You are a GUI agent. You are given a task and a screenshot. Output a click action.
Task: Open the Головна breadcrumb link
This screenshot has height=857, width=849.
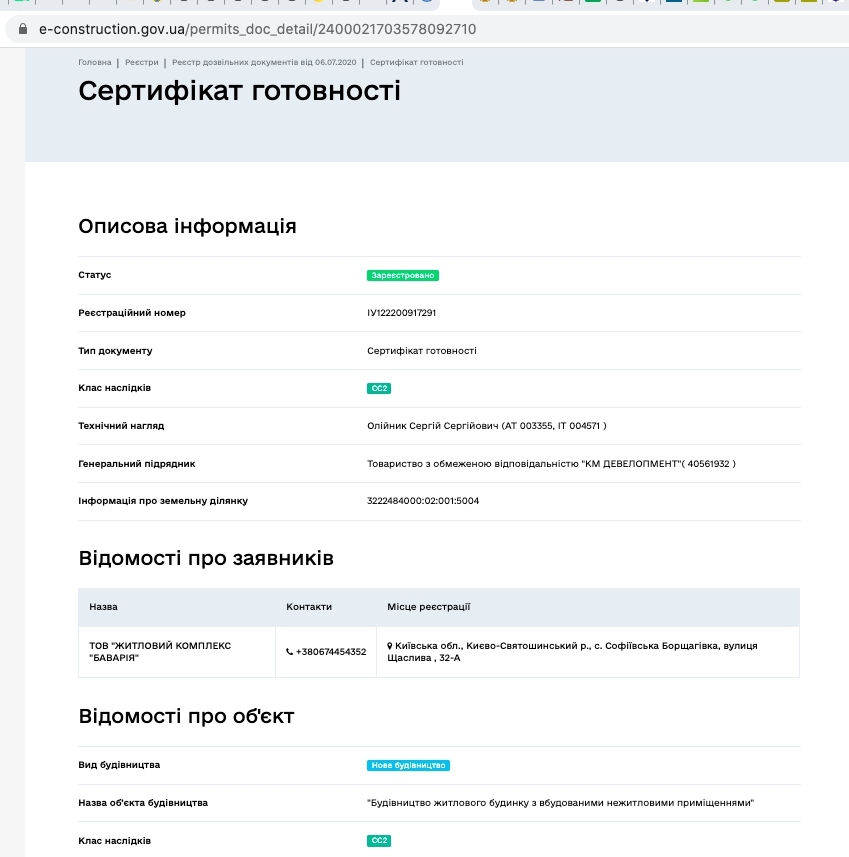click(x=95, y=62)
